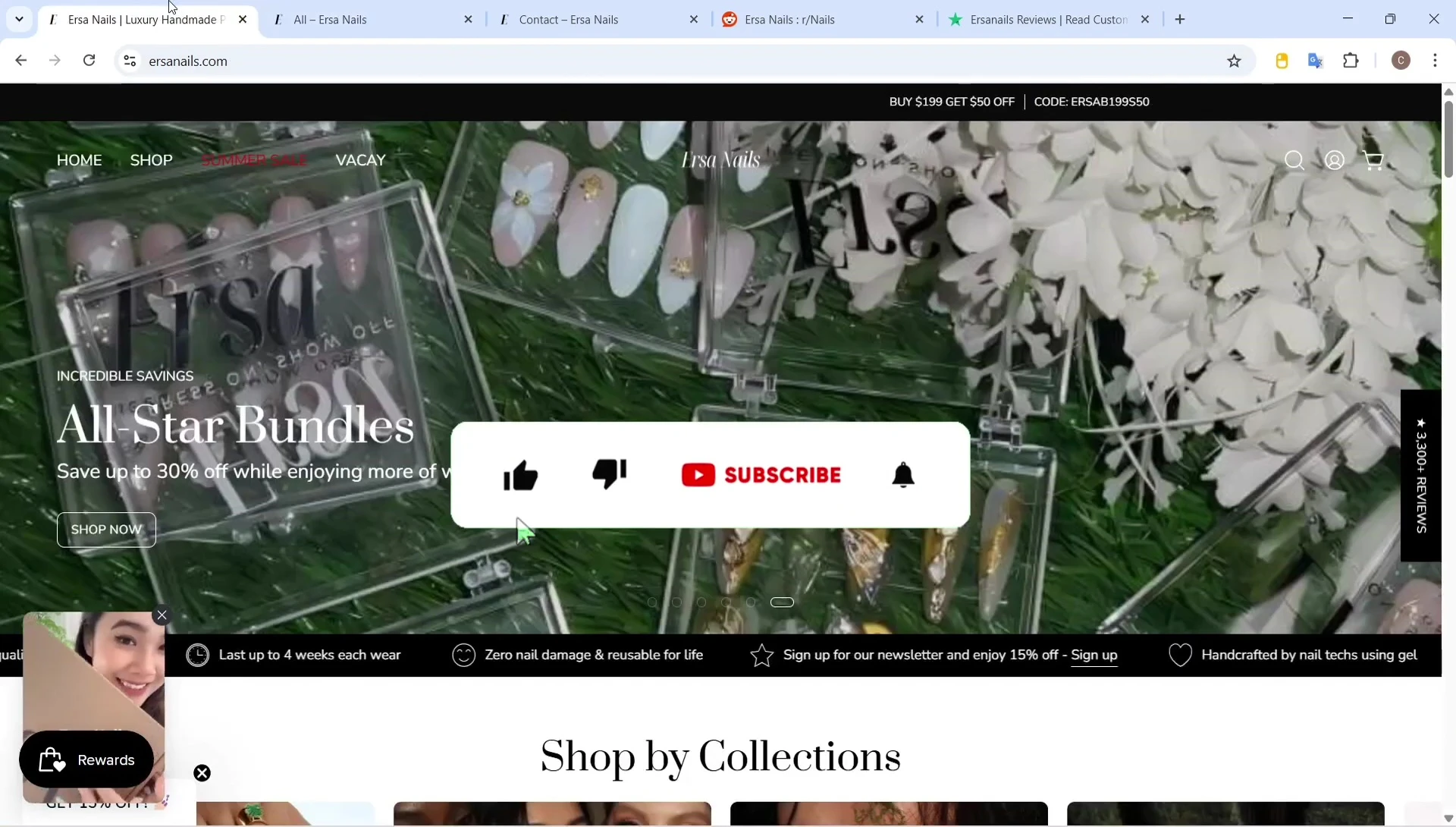Image resolution: width=1456 pixels, height=827 pixels.
Task: Click the scrollbar down arrow
Action: click(x=1448, y=819)
